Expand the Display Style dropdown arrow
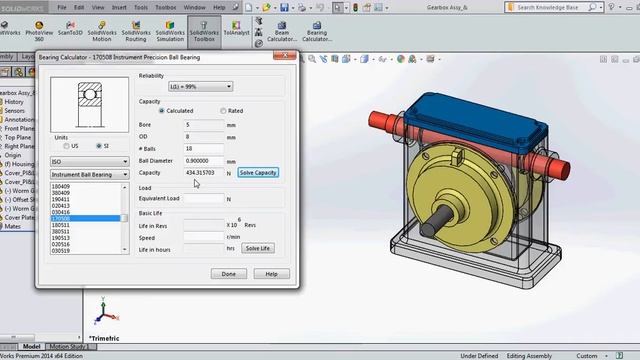Screen dimensions: 640x360 click(x=373, y=60)
